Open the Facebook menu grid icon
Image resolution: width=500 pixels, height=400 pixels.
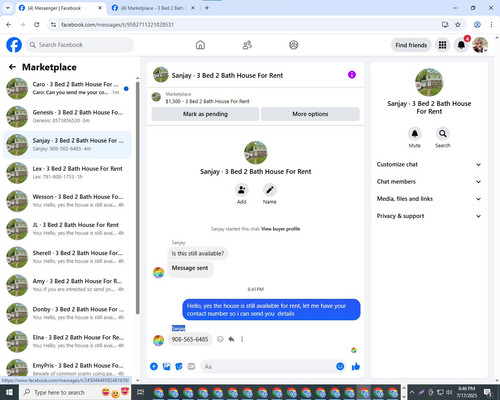pyautogui.click(x=442, y=45)
